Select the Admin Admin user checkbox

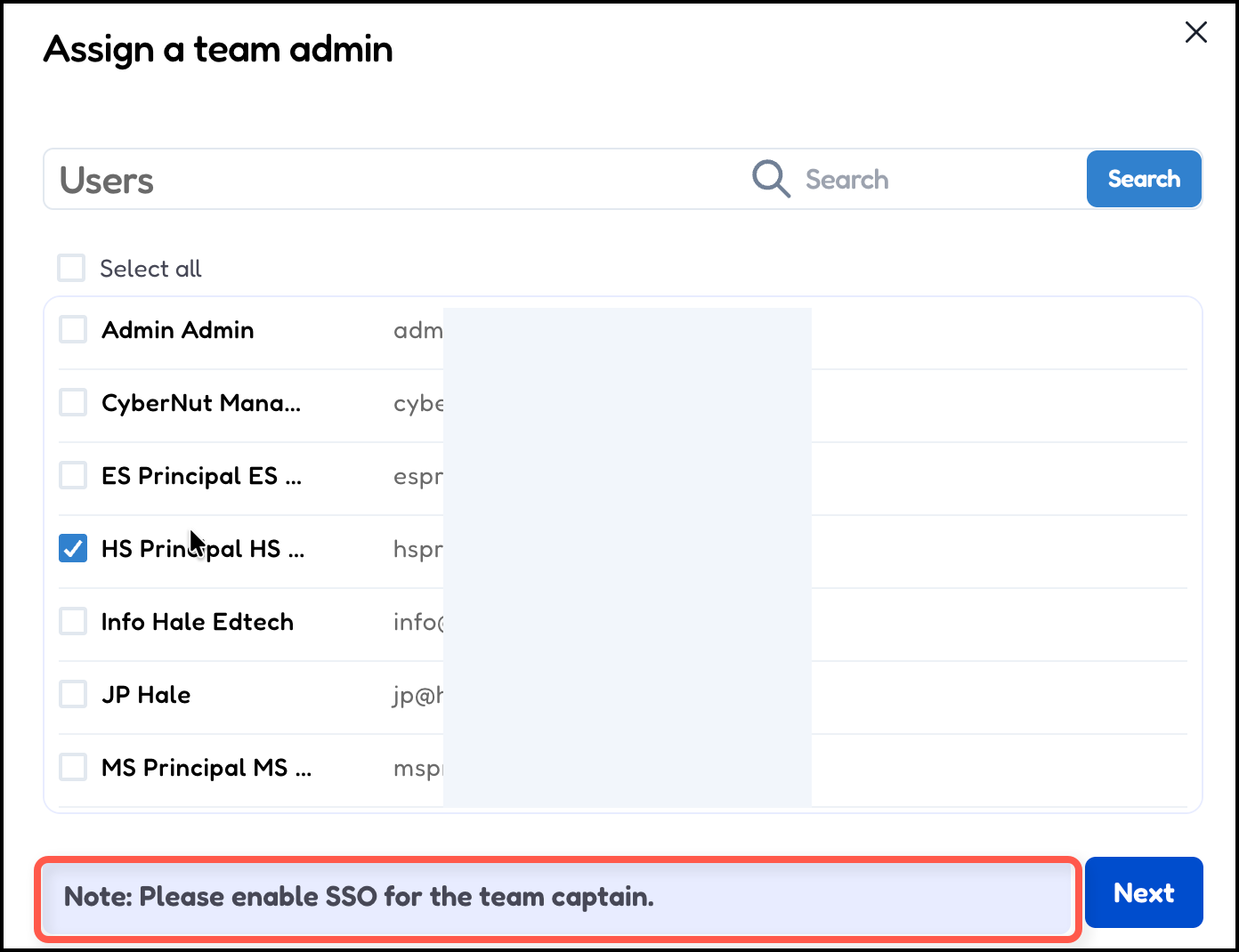coord(73,329)
